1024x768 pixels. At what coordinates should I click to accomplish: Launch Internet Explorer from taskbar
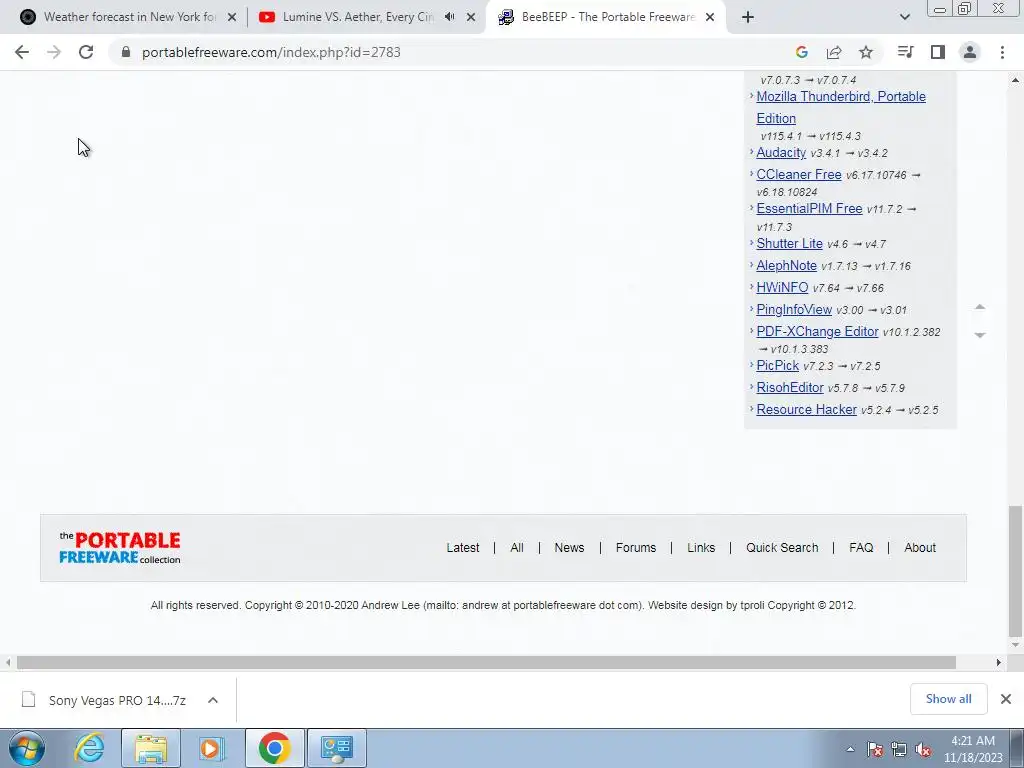pyautogui.click(x=89, y=748)
